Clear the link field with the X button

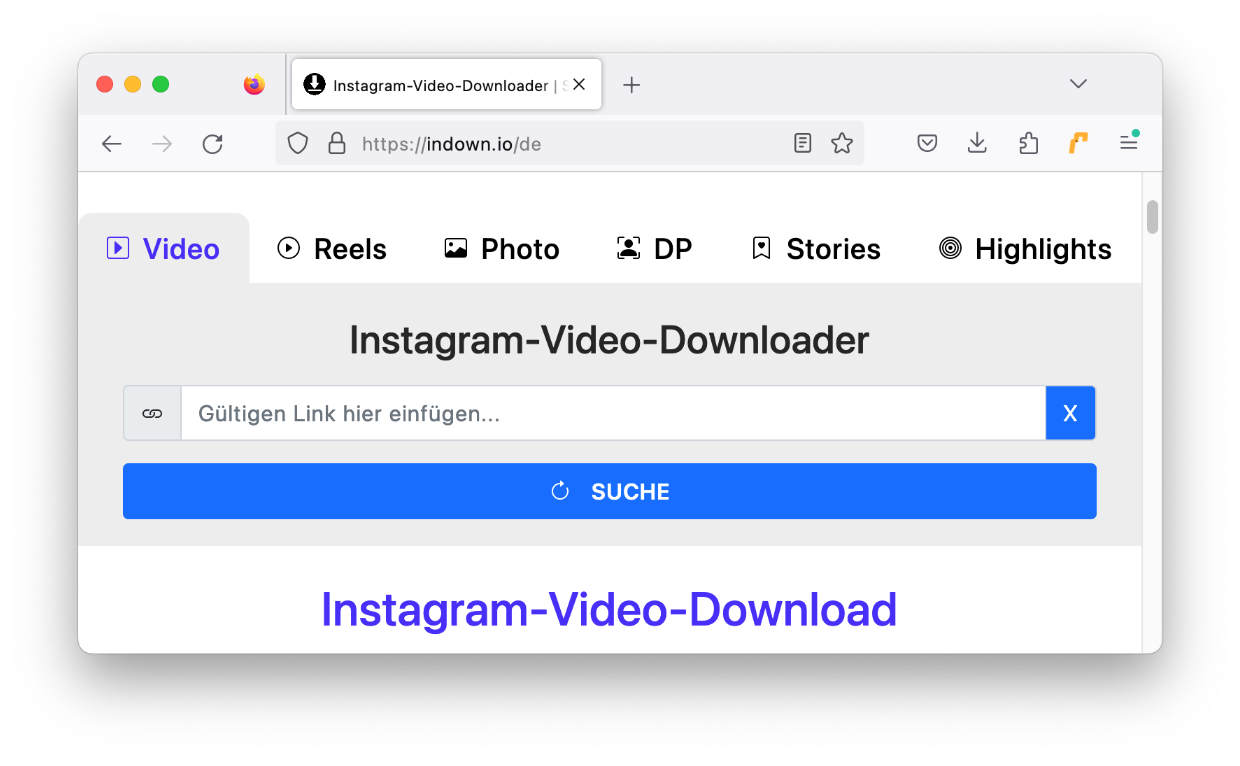[x=1070, y=413]
